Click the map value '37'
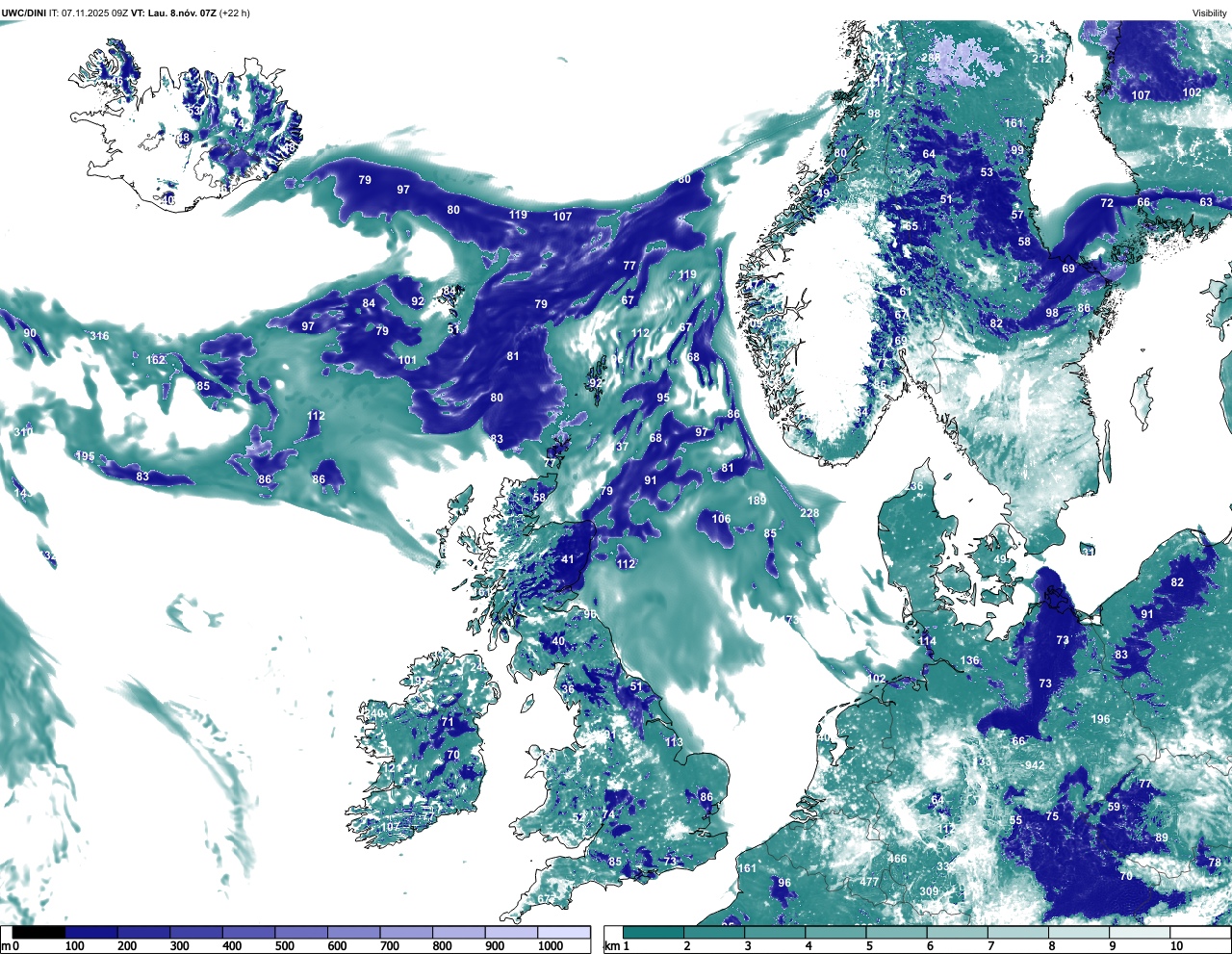Image resolution: width=1232 pixels, height=954 pixels. point(622,447)
